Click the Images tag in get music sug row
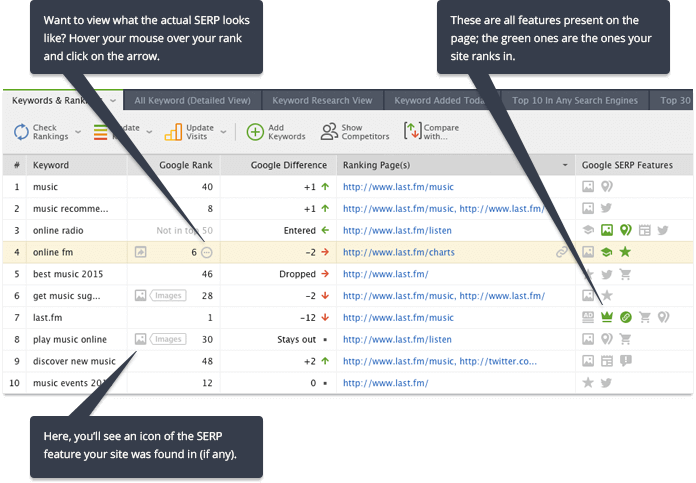 pyautogui.click(x=168, y=295)
